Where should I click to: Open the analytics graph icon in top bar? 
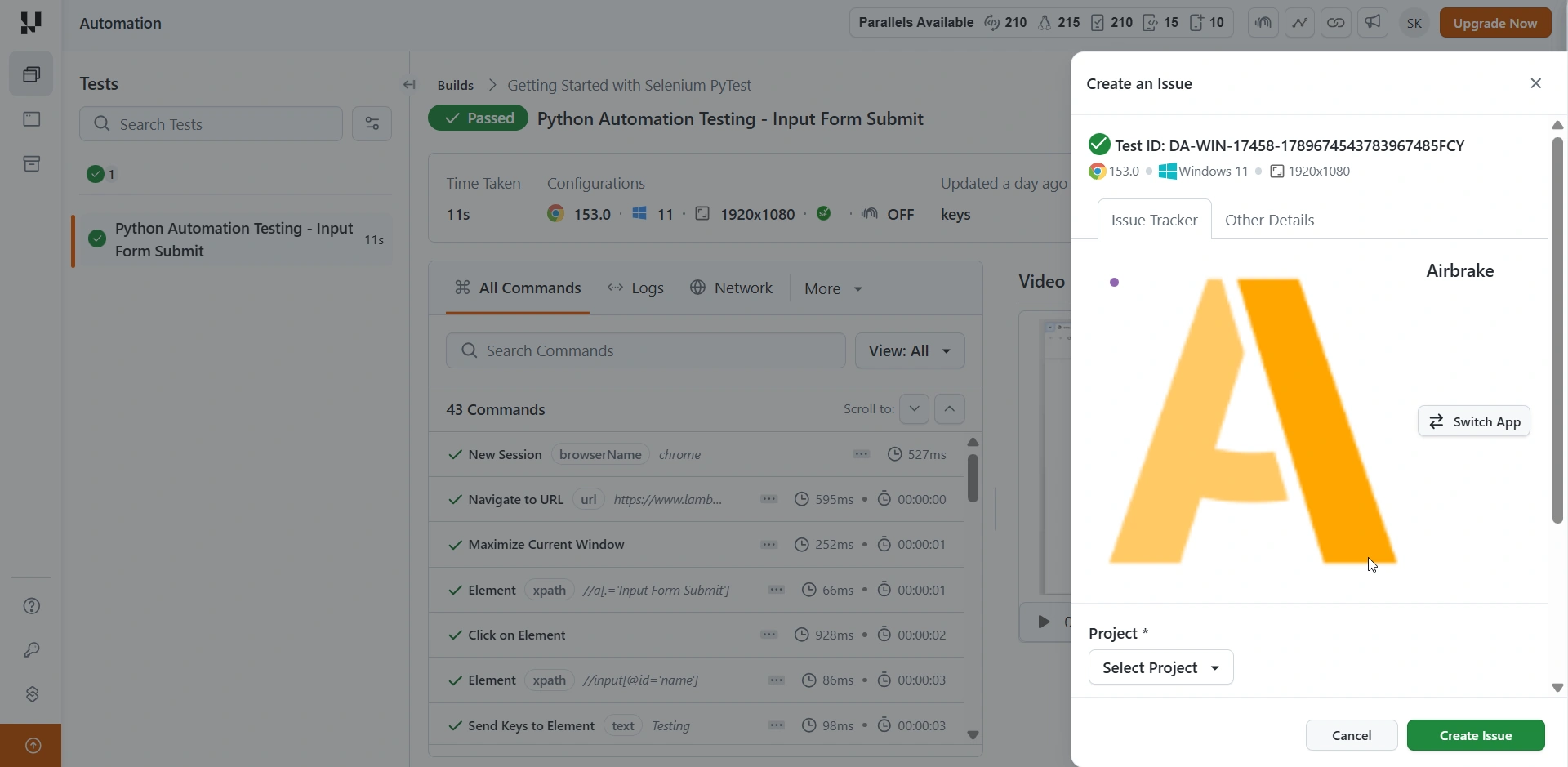pos(1299,23)
